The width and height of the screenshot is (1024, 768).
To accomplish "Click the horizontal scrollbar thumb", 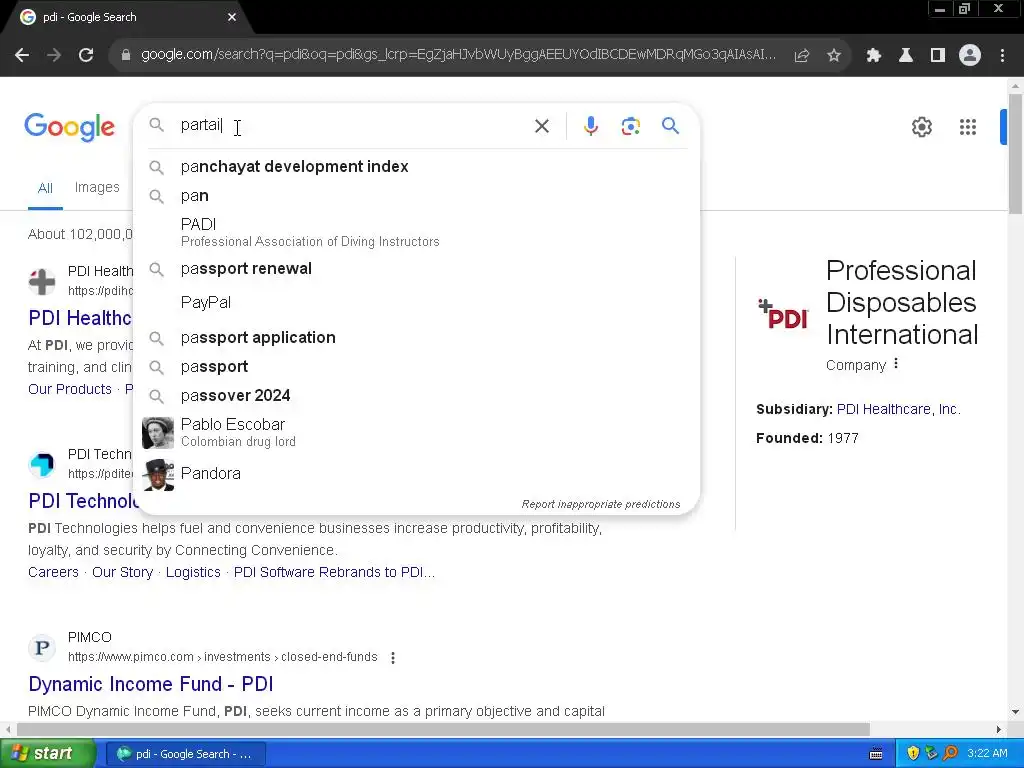I will click(444, 729).
